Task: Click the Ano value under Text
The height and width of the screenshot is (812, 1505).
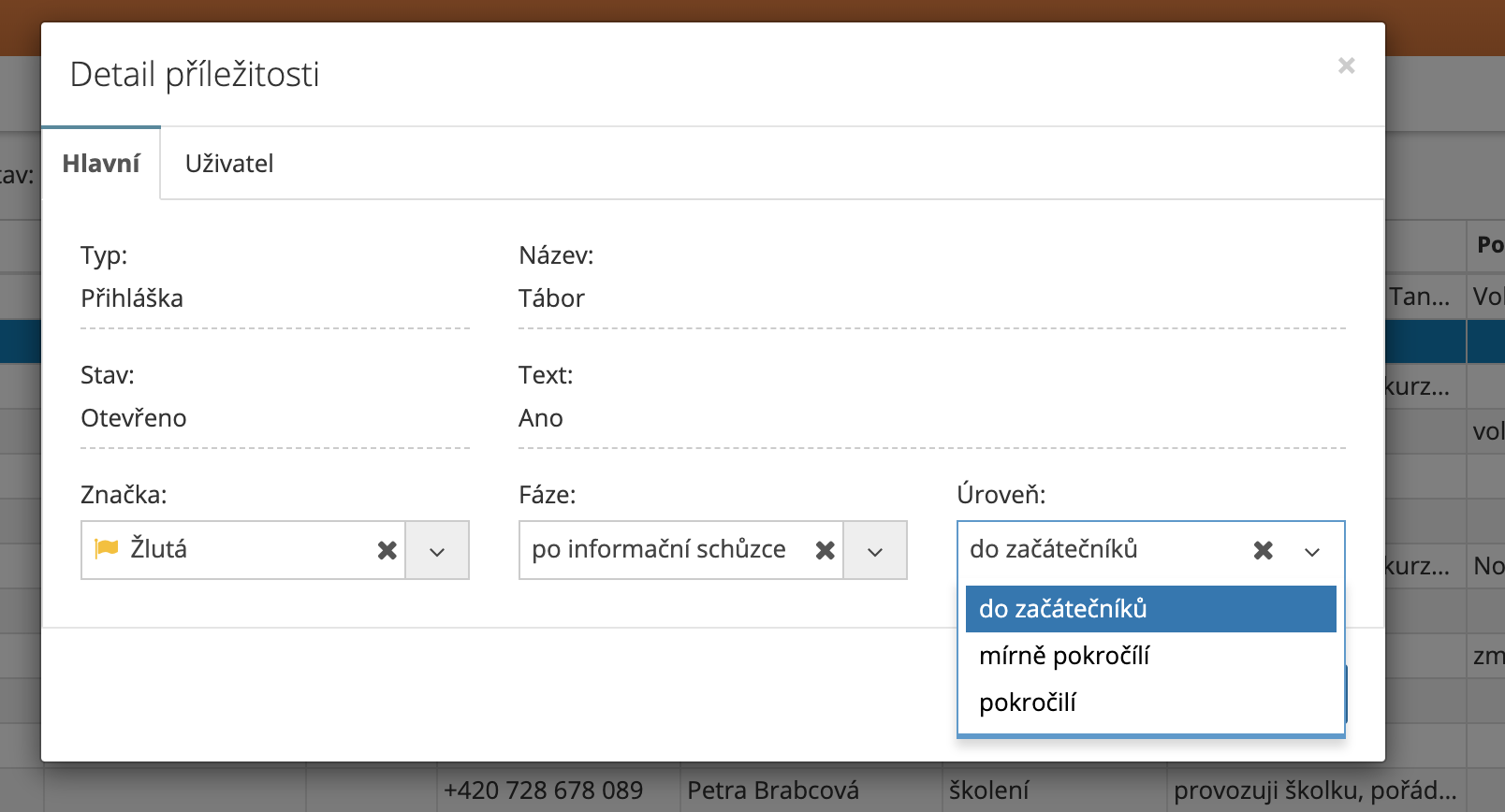Action: (x=541, y=418)
